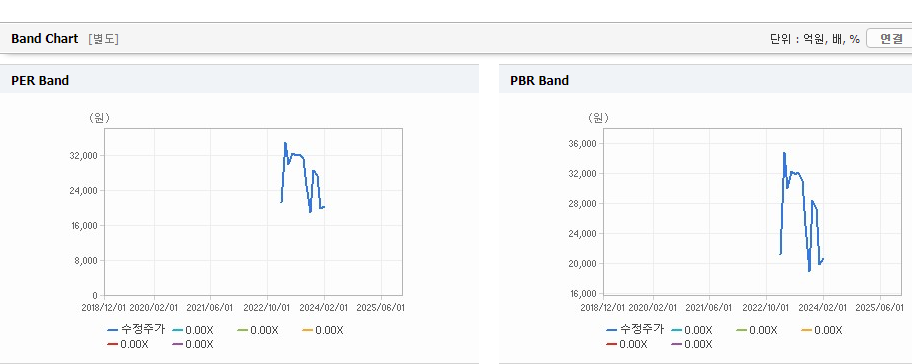Click the 2025/06/01 date label in PER Band

tap(381, 307)
